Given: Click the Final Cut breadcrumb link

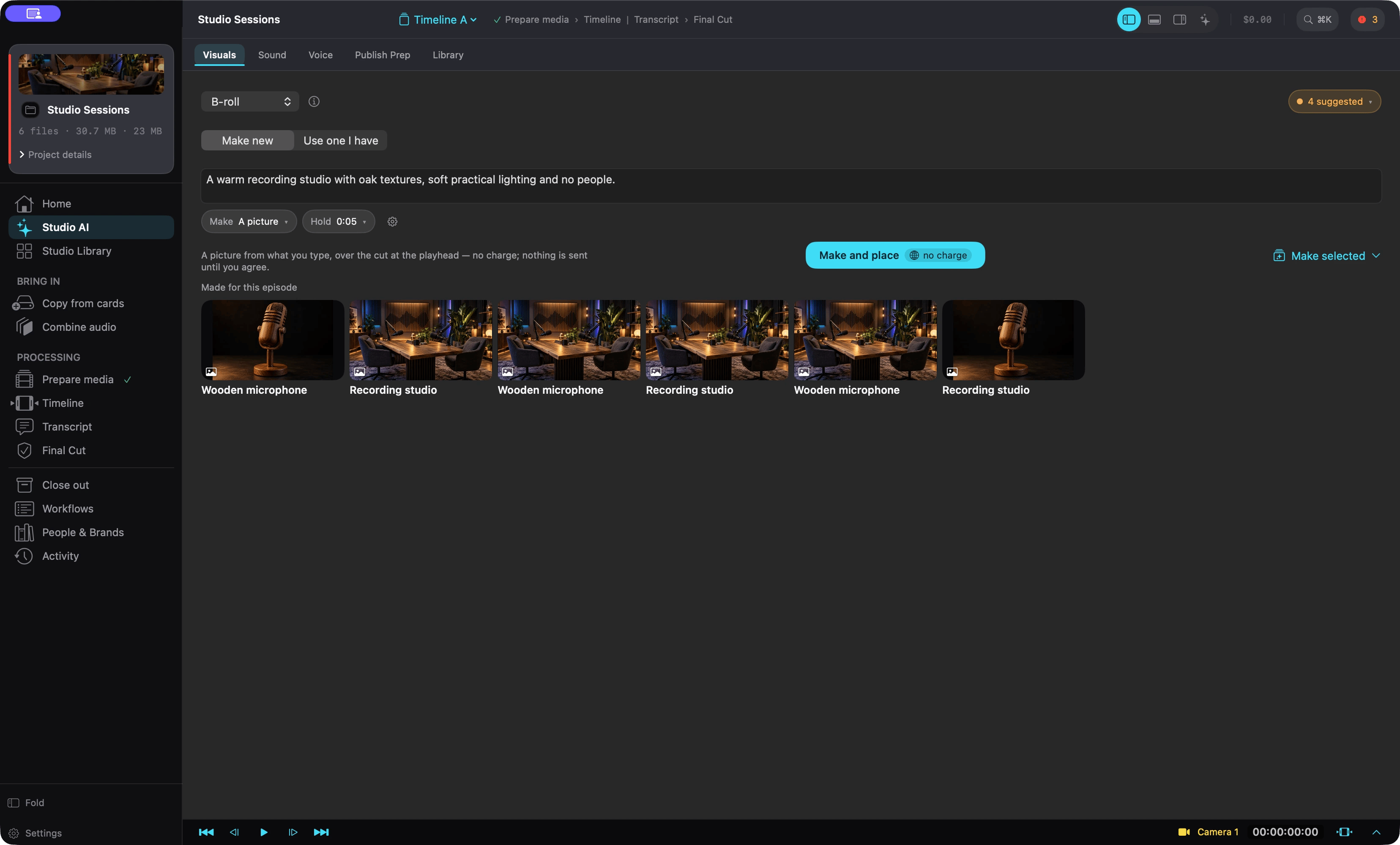Looking at the screenshot, I should [x=713, y=19].
